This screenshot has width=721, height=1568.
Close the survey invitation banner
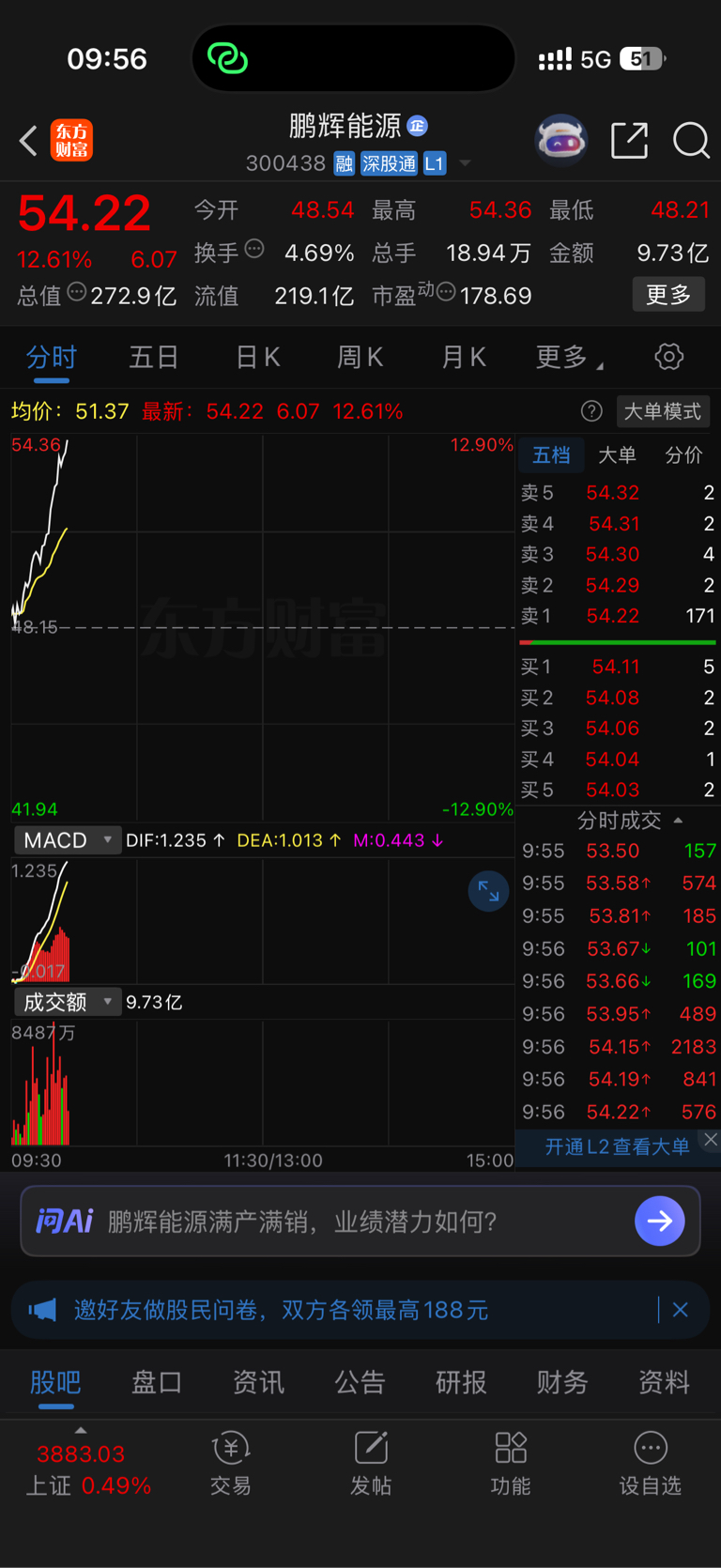[681, 1310]
